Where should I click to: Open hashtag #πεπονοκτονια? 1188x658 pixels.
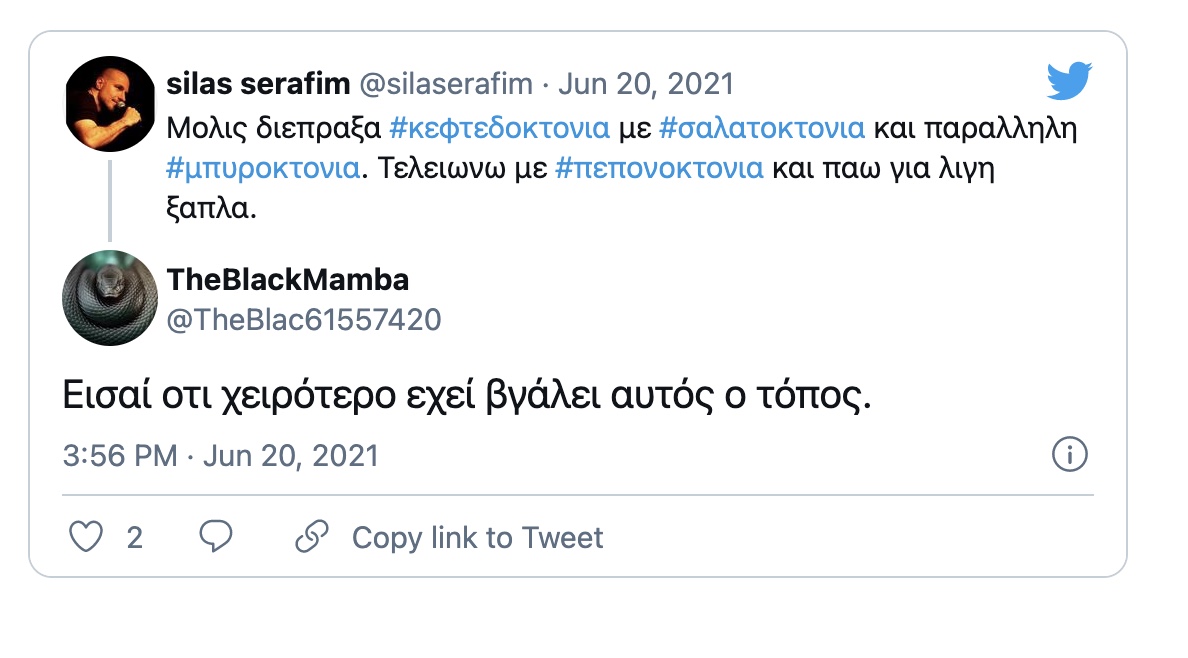(x=658, y=167)
